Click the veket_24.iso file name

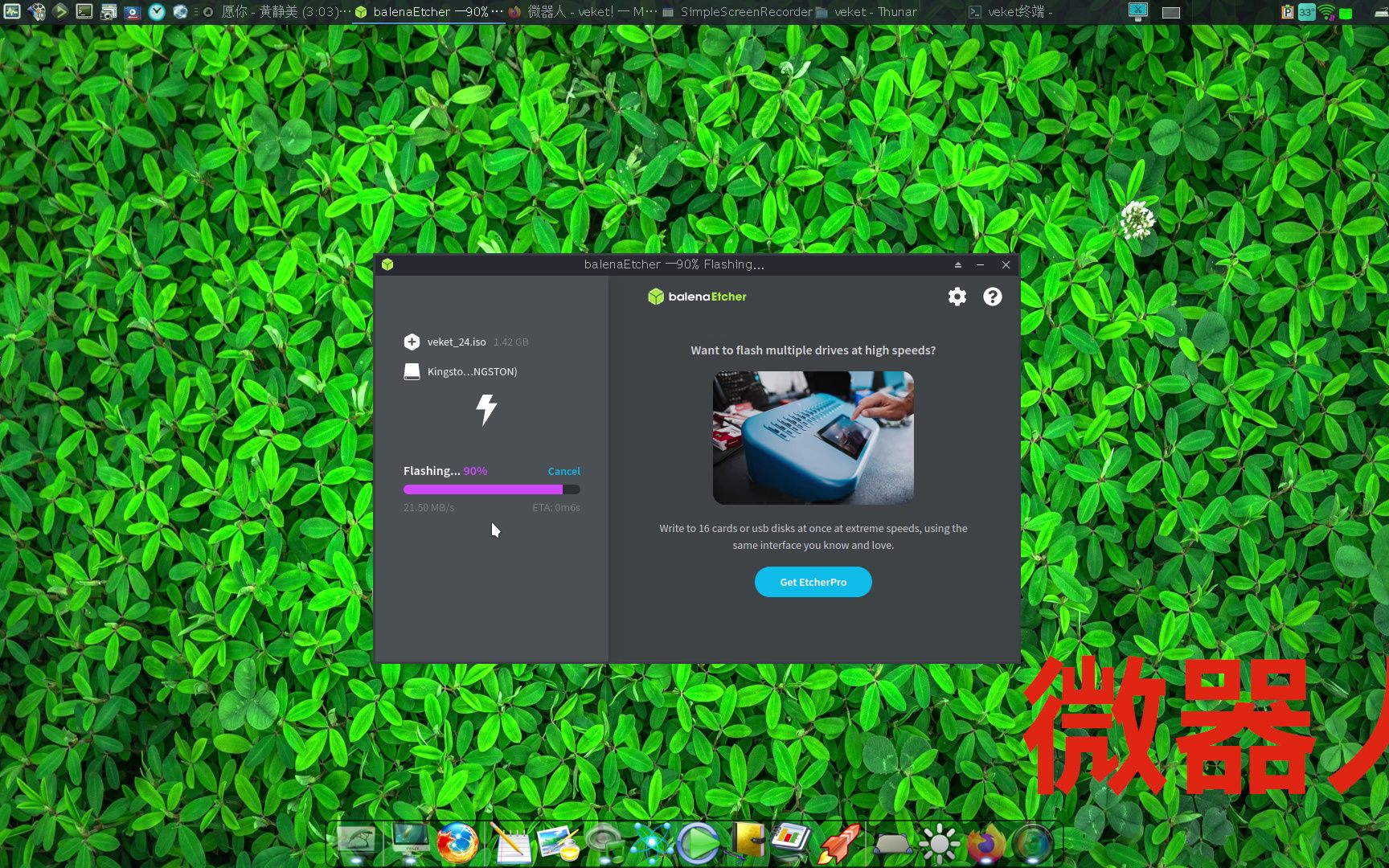[x=457, y=342]
